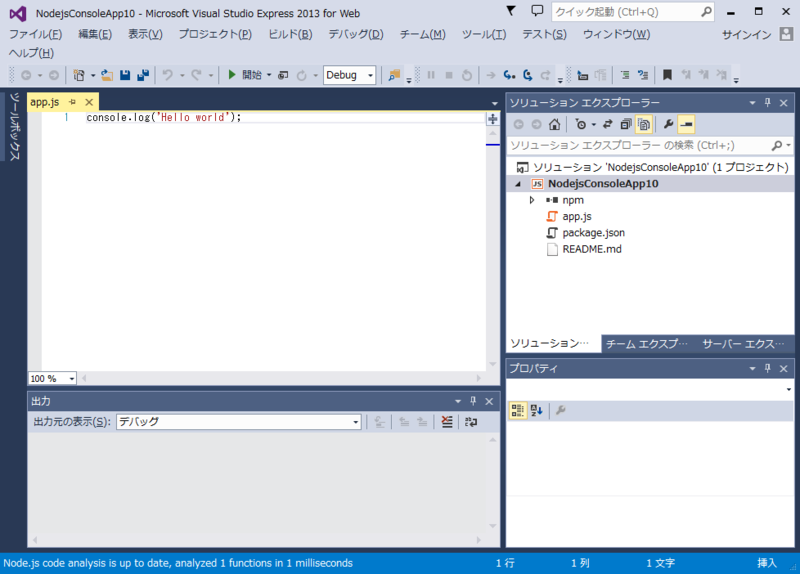Click the Solution Explorer Home icon
Screen dimensions: 800x574
click(555, 124)
